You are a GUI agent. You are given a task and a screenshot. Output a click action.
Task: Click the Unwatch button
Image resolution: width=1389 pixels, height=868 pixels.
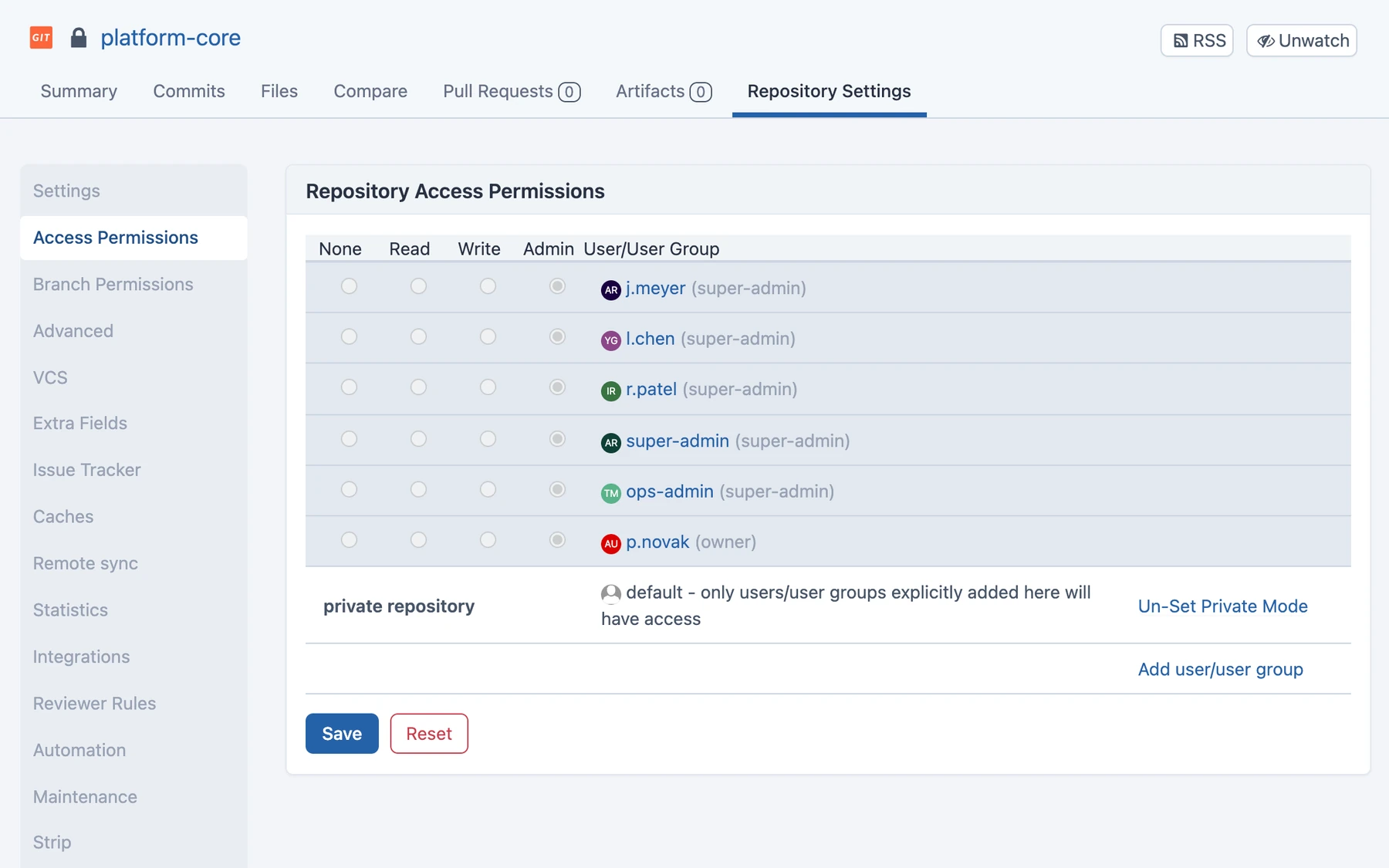pyautogui.click(x=1302, y=40)
